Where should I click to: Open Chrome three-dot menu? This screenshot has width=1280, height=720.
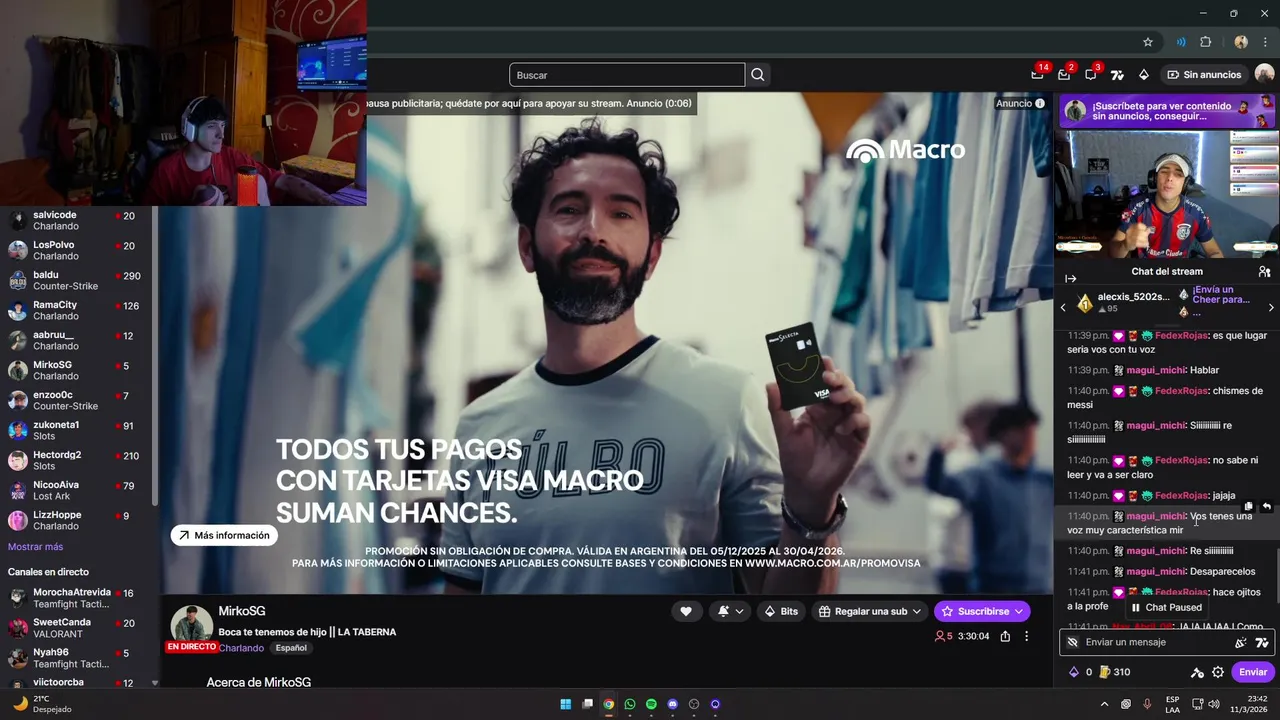pyautogui.click(x=1265, y=42)
